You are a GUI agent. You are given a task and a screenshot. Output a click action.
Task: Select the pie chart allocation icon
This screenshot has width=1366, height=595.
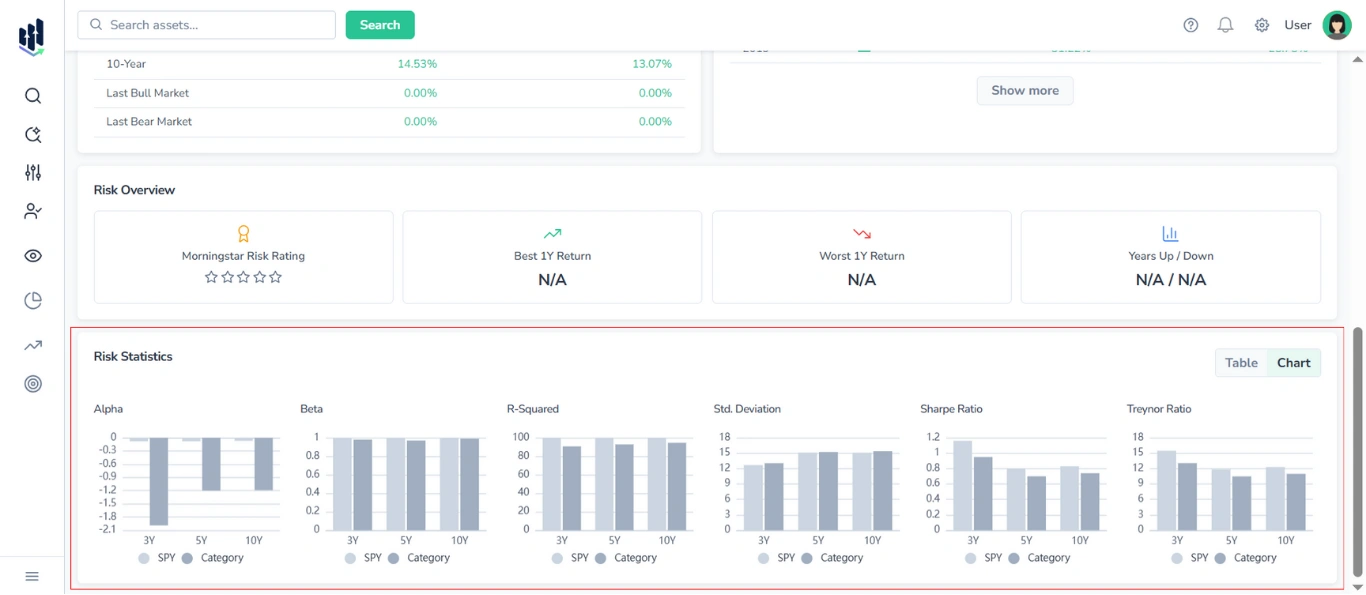pos(32,299)
